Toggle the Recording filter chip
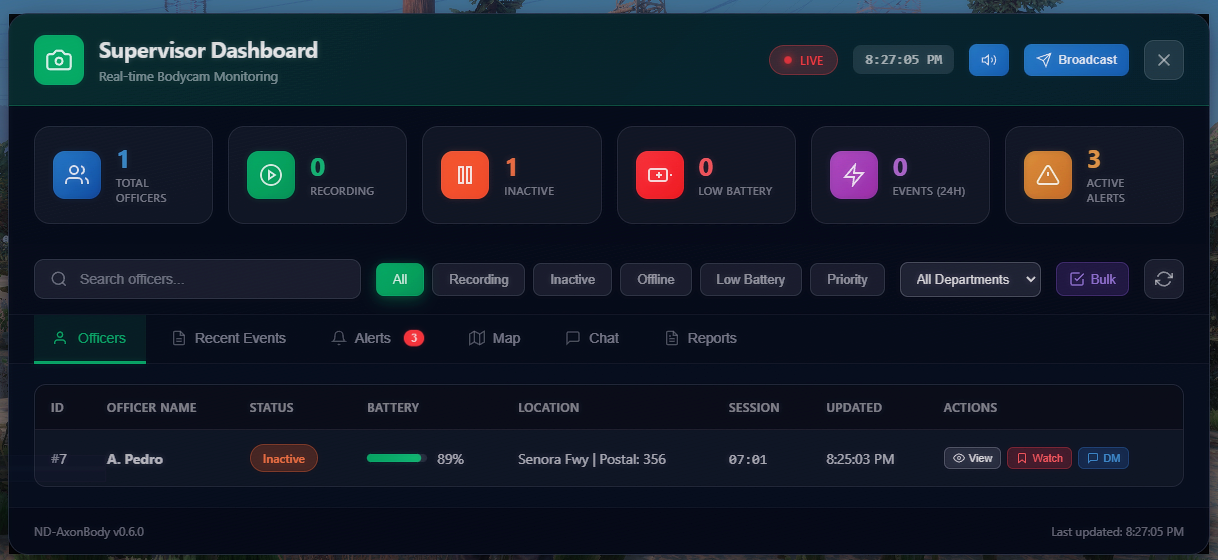Viewport: 1218px width, 560px height. tap(478, 279)
